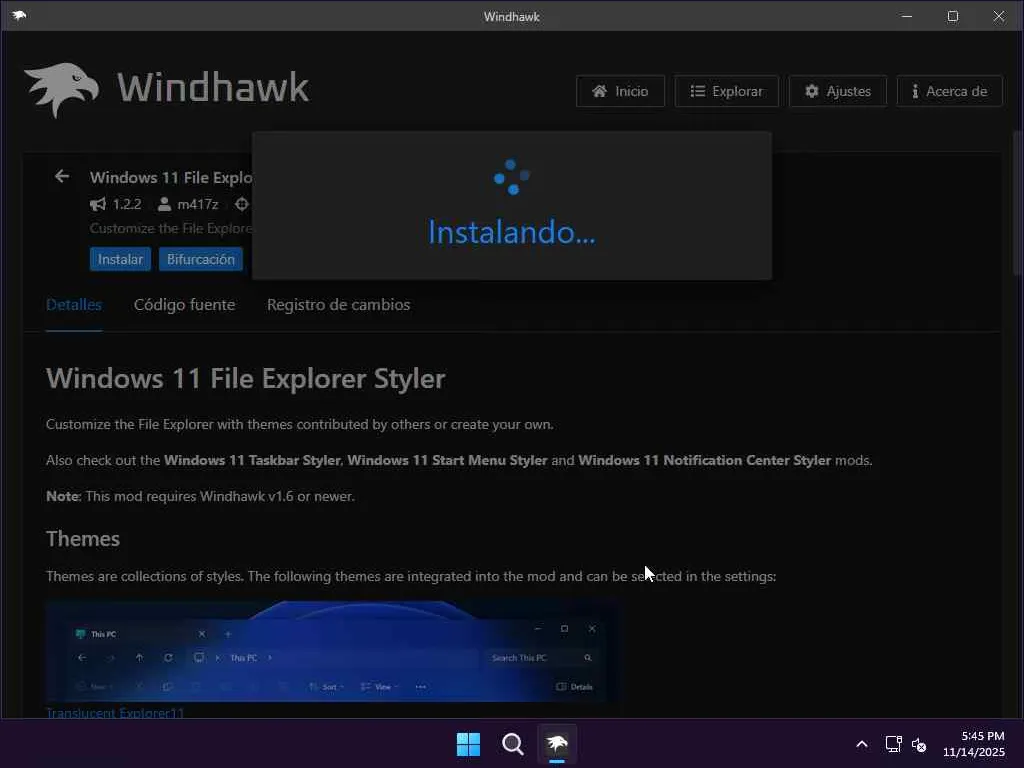The width and height of the screenshot is (1024, 768).
Task: Open the Acerca de page
Action: click(x=949, y=91)
